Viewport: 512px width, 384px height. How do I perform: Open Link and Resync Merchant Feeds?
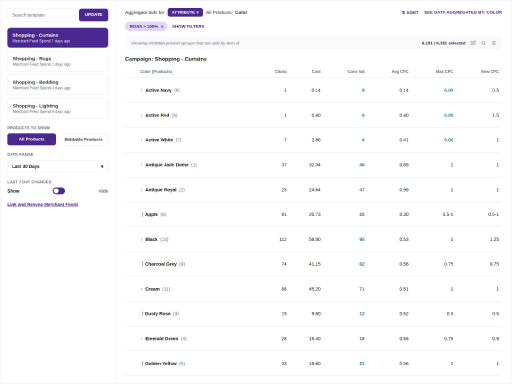[x=43, y=204]
